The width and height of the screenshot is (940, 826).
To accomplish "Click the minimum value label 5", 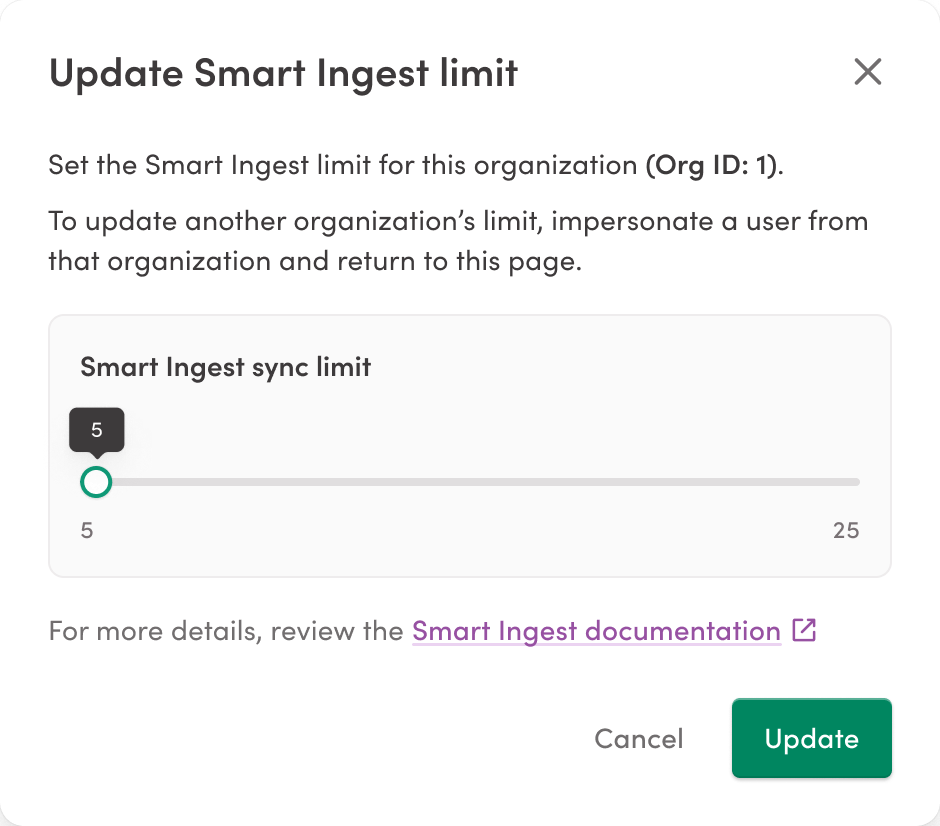I will coord(86,530).
